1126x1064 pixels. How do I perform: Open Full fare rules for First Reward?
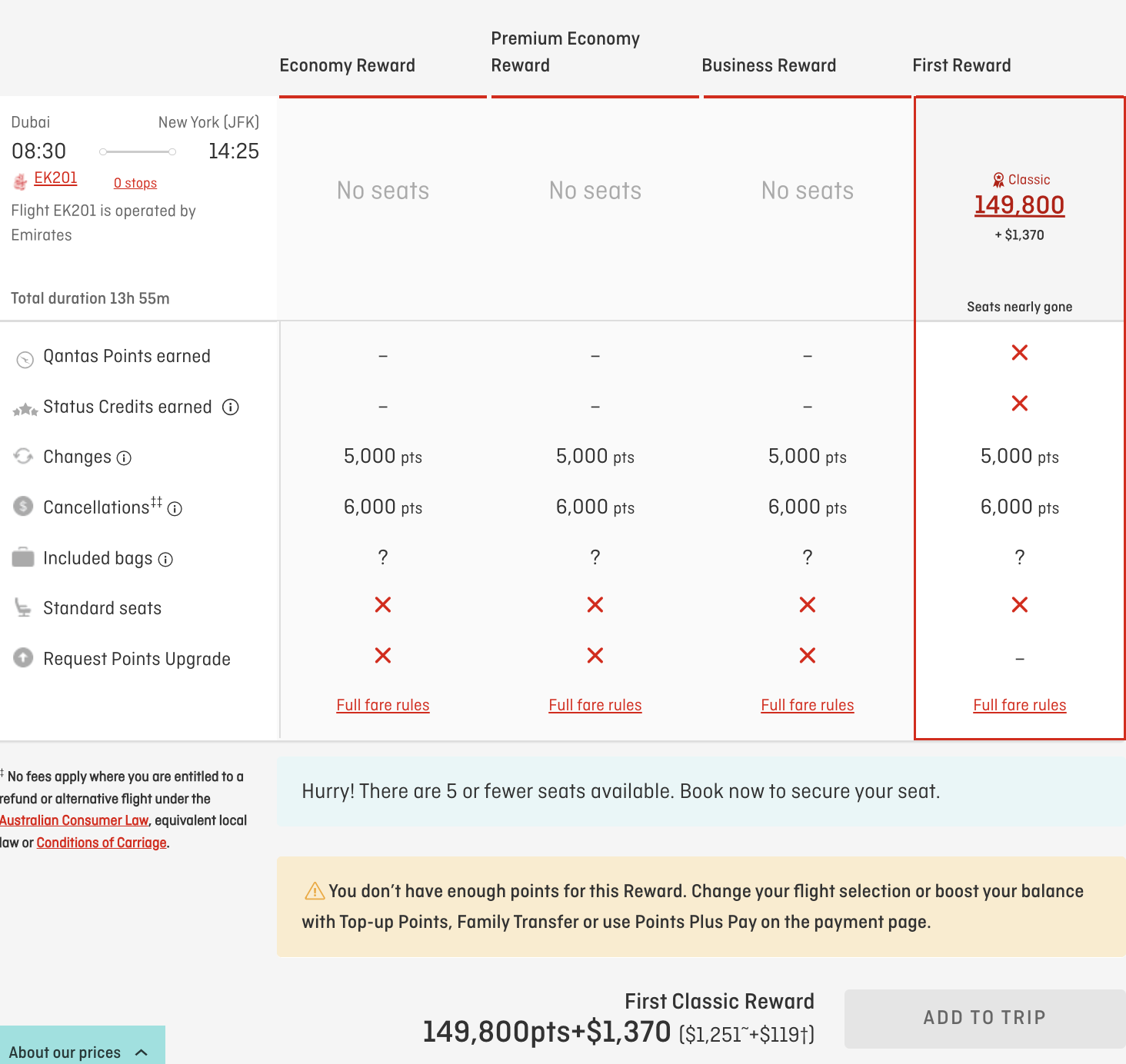click(1020, 705)
